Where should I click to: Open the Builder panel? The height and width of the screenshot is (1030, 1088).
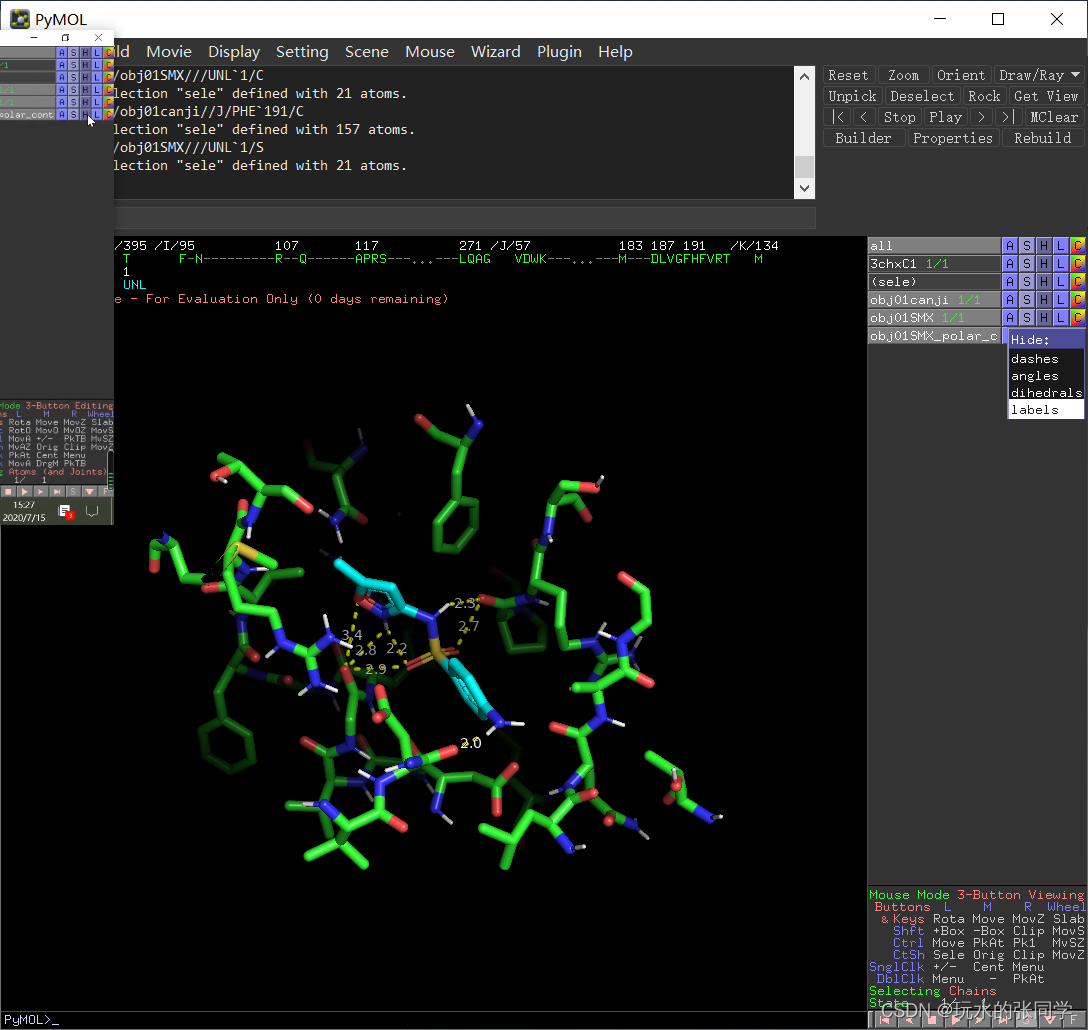click(x=863, y=138)
